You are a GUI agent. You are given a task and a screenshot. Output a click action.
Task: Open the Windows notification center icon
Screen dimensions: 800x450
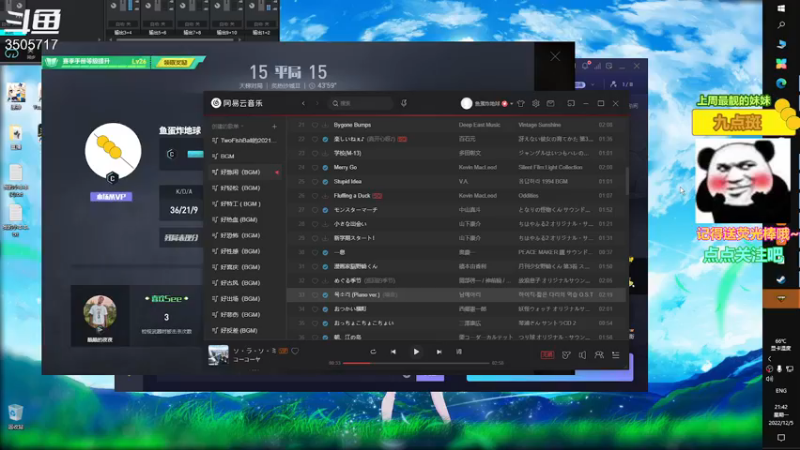(781, 438)
